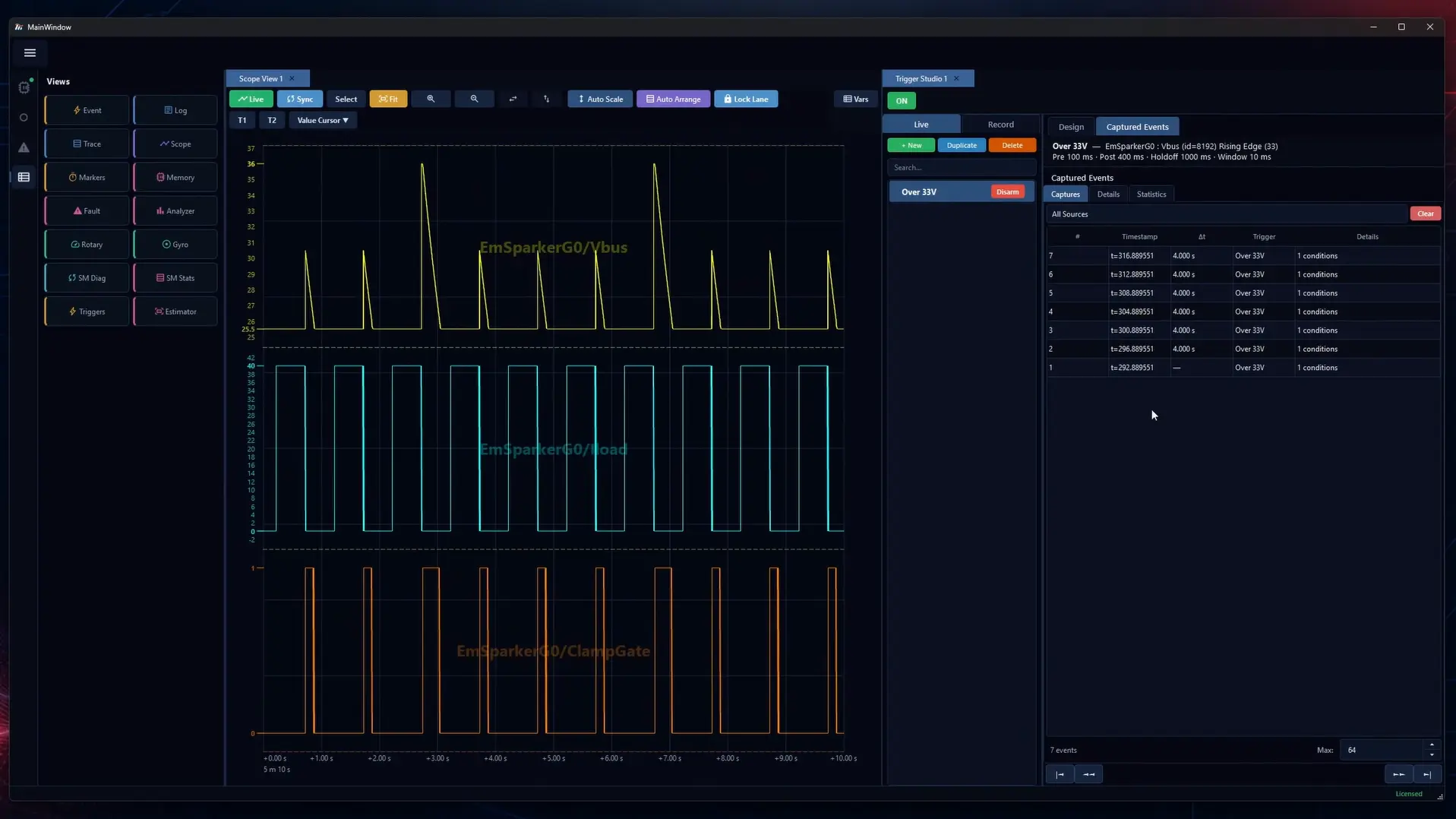Create a new trigger with + New
This screenshot has height=819, width=1456.
[911, 145]
